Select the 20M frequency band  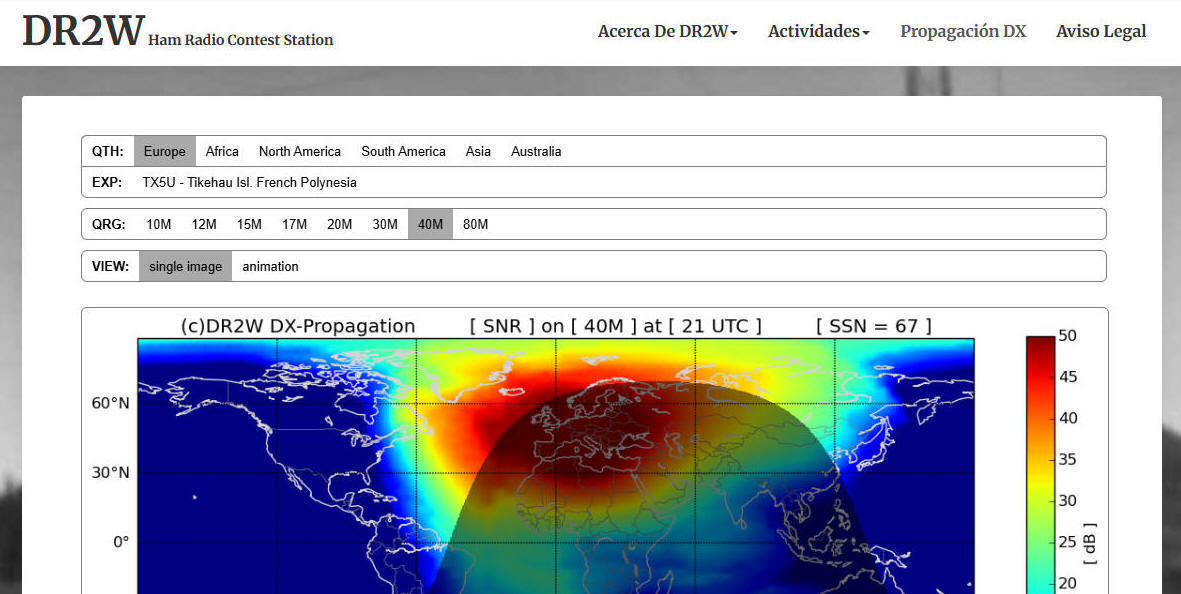pos(339,225)
